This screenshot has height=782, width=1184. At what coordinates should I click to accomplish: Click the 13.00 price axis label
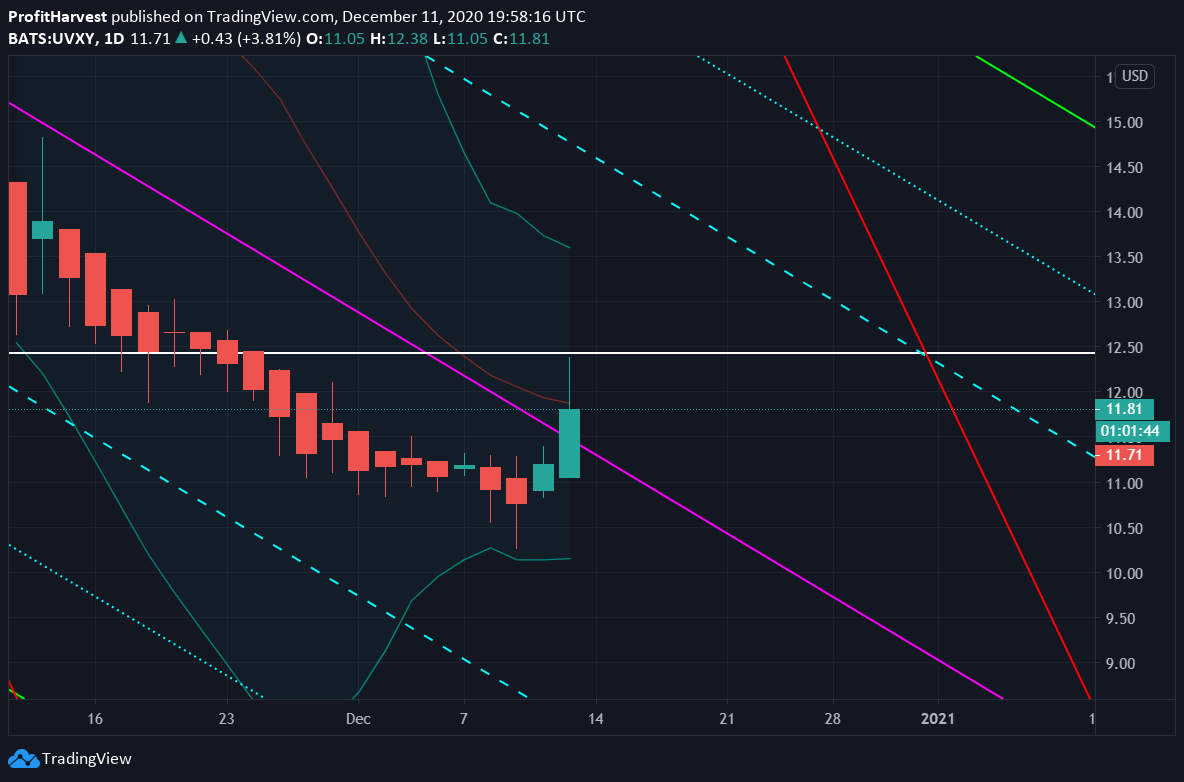1124,303
